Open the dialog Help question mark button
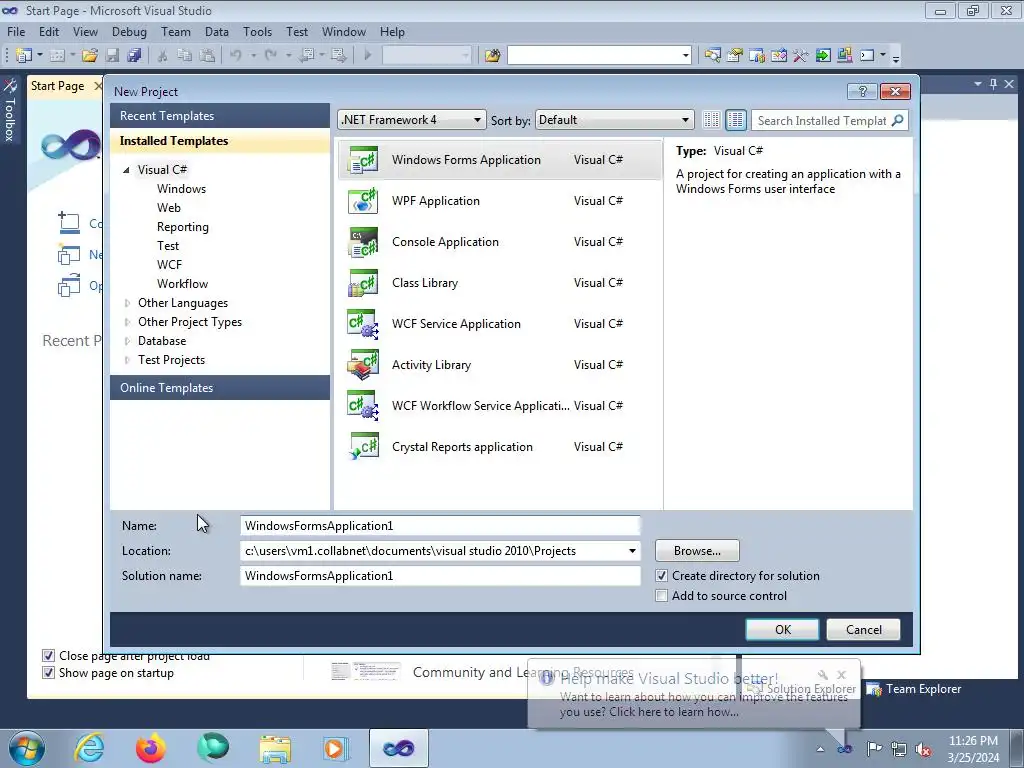The image size is (1024, 768). [862, 91]
